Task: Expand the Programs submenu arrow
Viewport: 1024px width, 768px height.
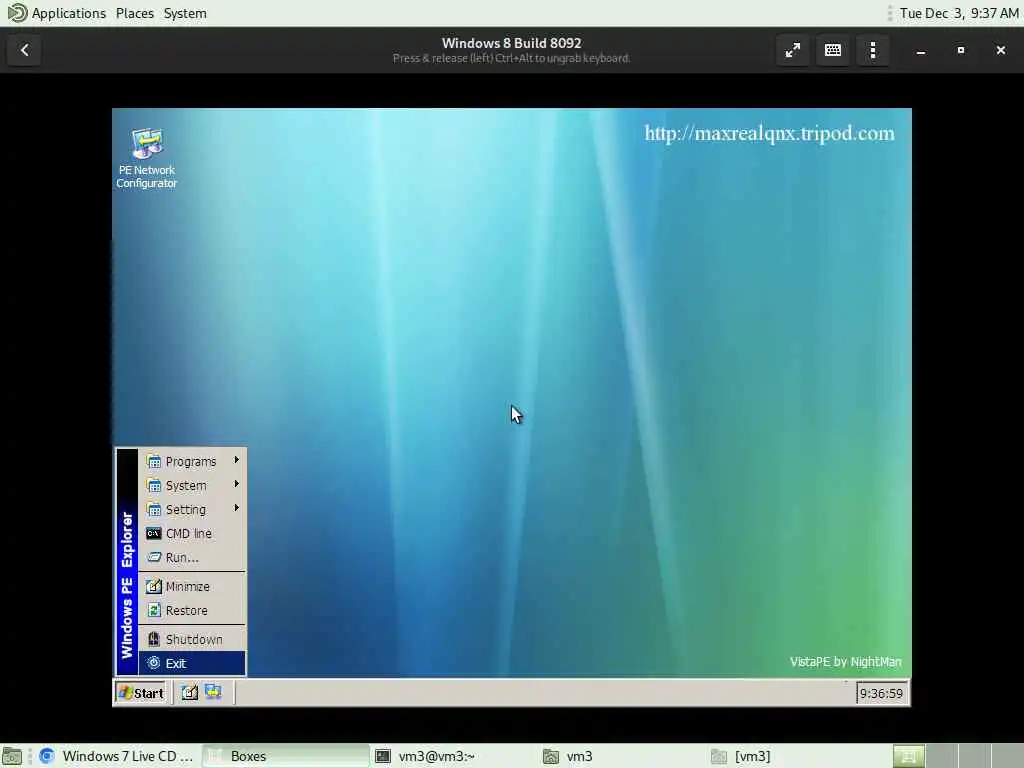Action: click(236, 460)
